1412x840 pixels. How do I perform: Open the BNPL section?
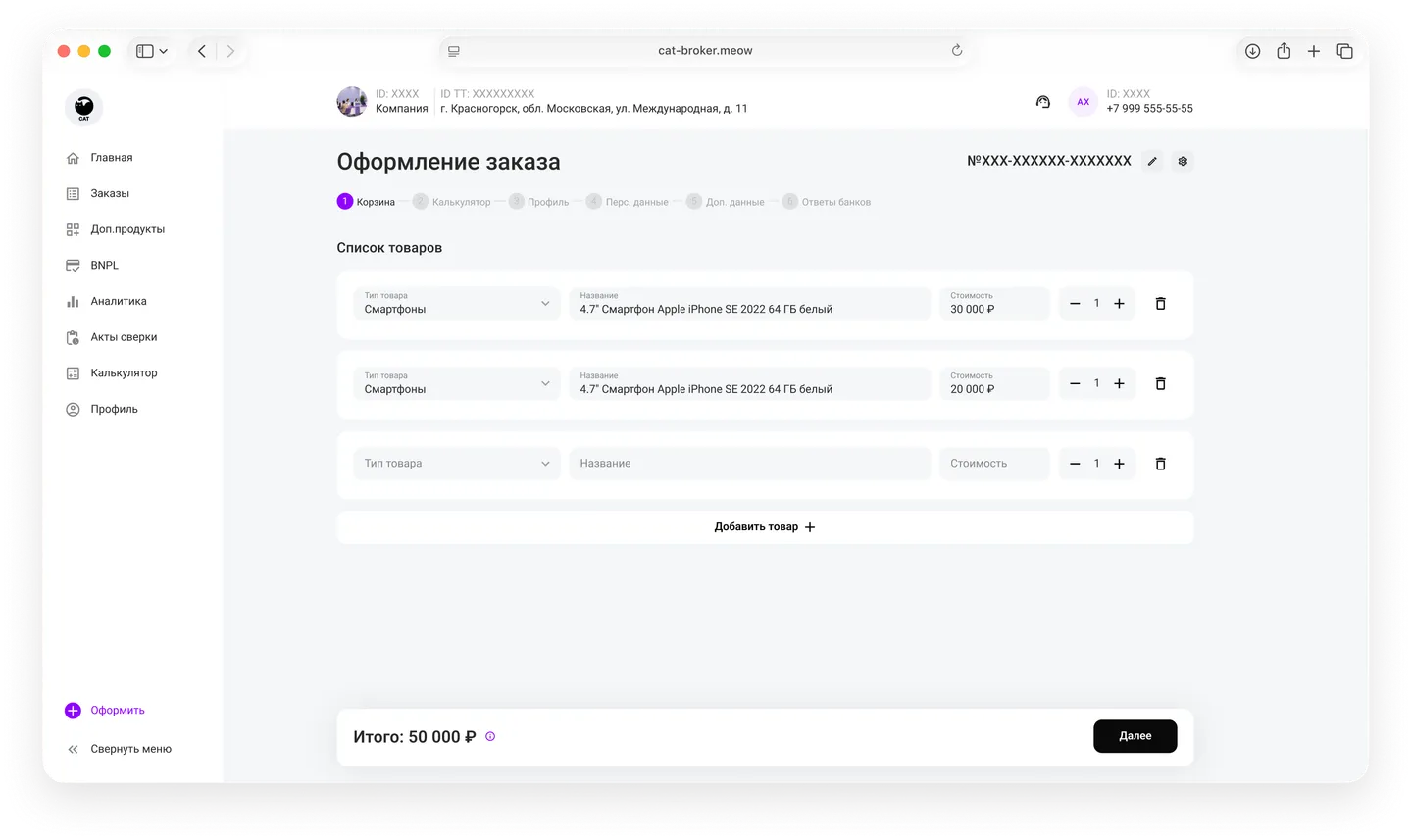pyautogui.click(x=104, y=265)
